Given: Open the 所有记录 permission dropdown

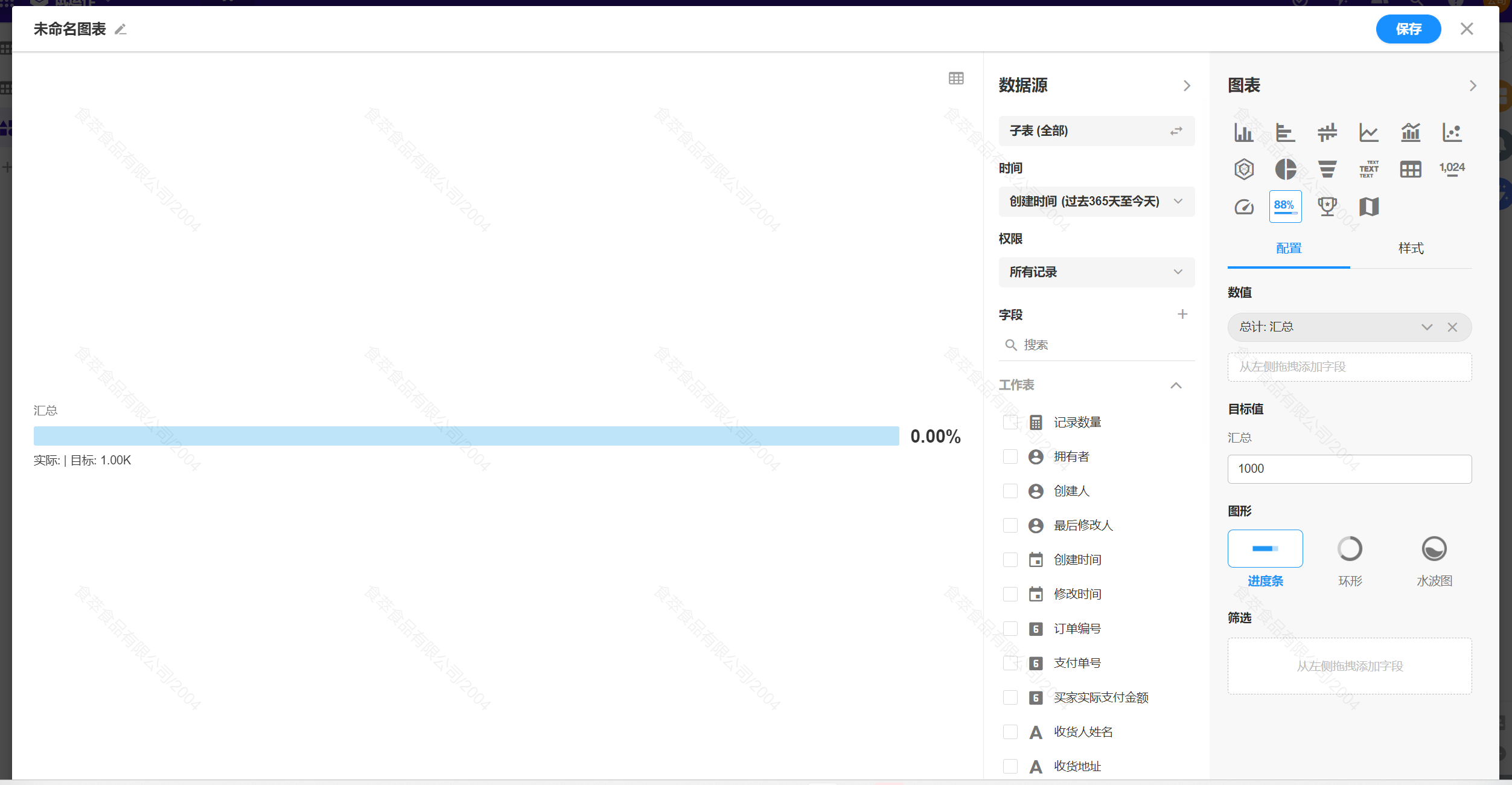Looking at the screenshot, I should [1096, 272].
